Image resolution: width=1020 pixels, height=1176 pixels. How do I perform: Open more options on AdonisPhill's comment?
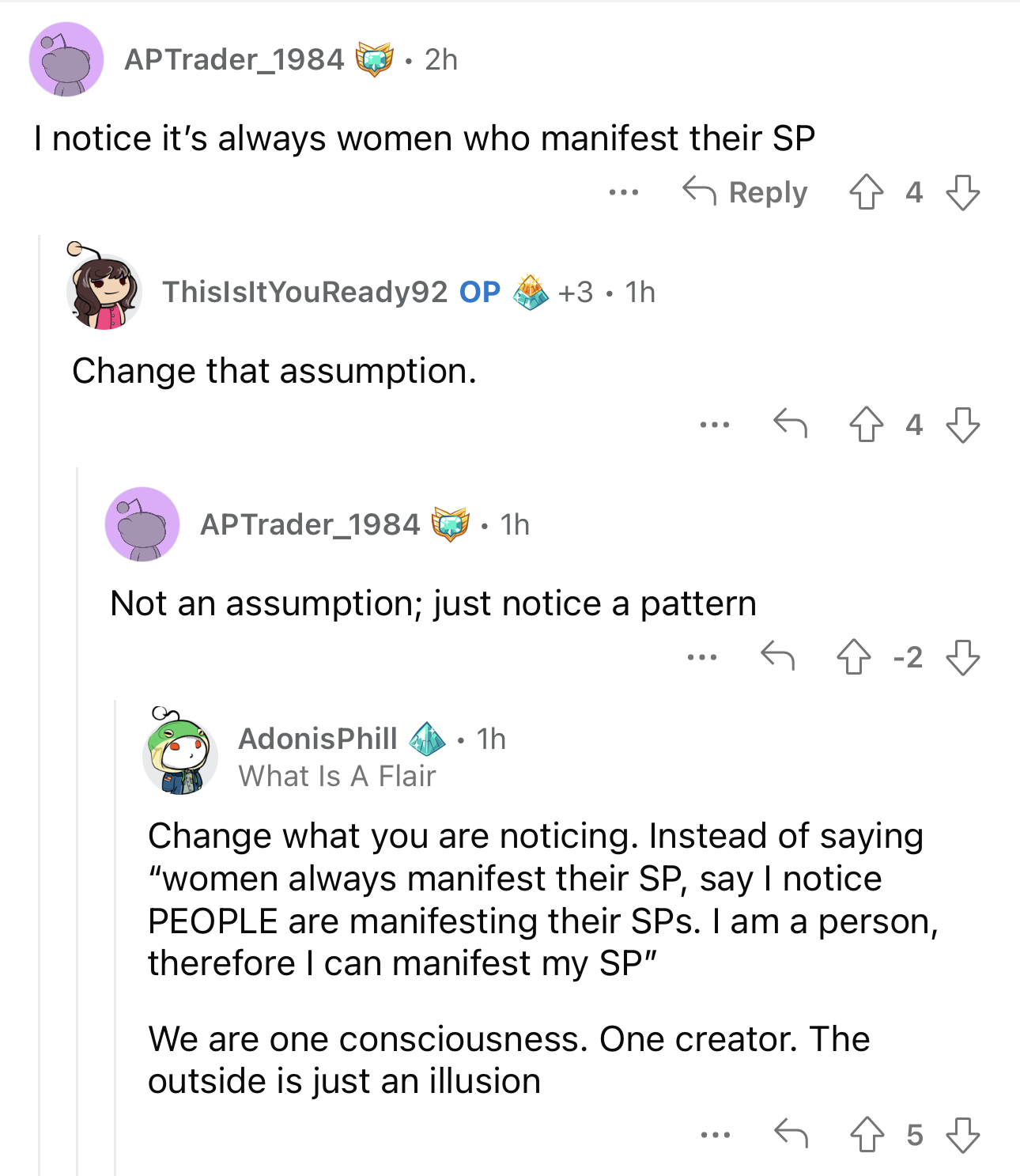(x=716, y=1135)
